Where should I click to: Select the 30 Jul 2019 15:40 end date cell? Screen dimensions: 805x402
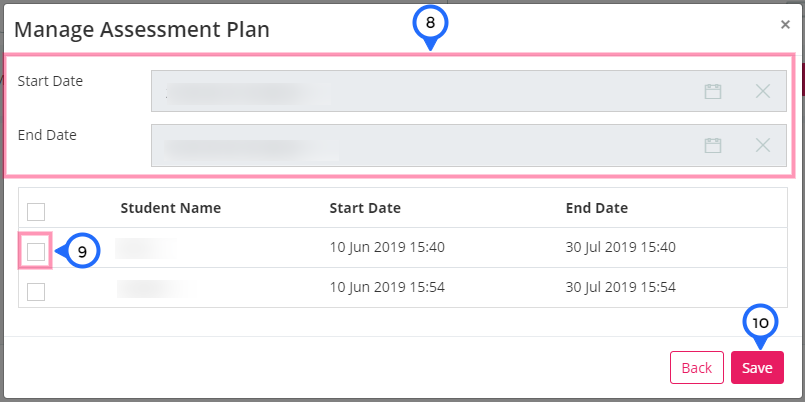coord(620,247)
